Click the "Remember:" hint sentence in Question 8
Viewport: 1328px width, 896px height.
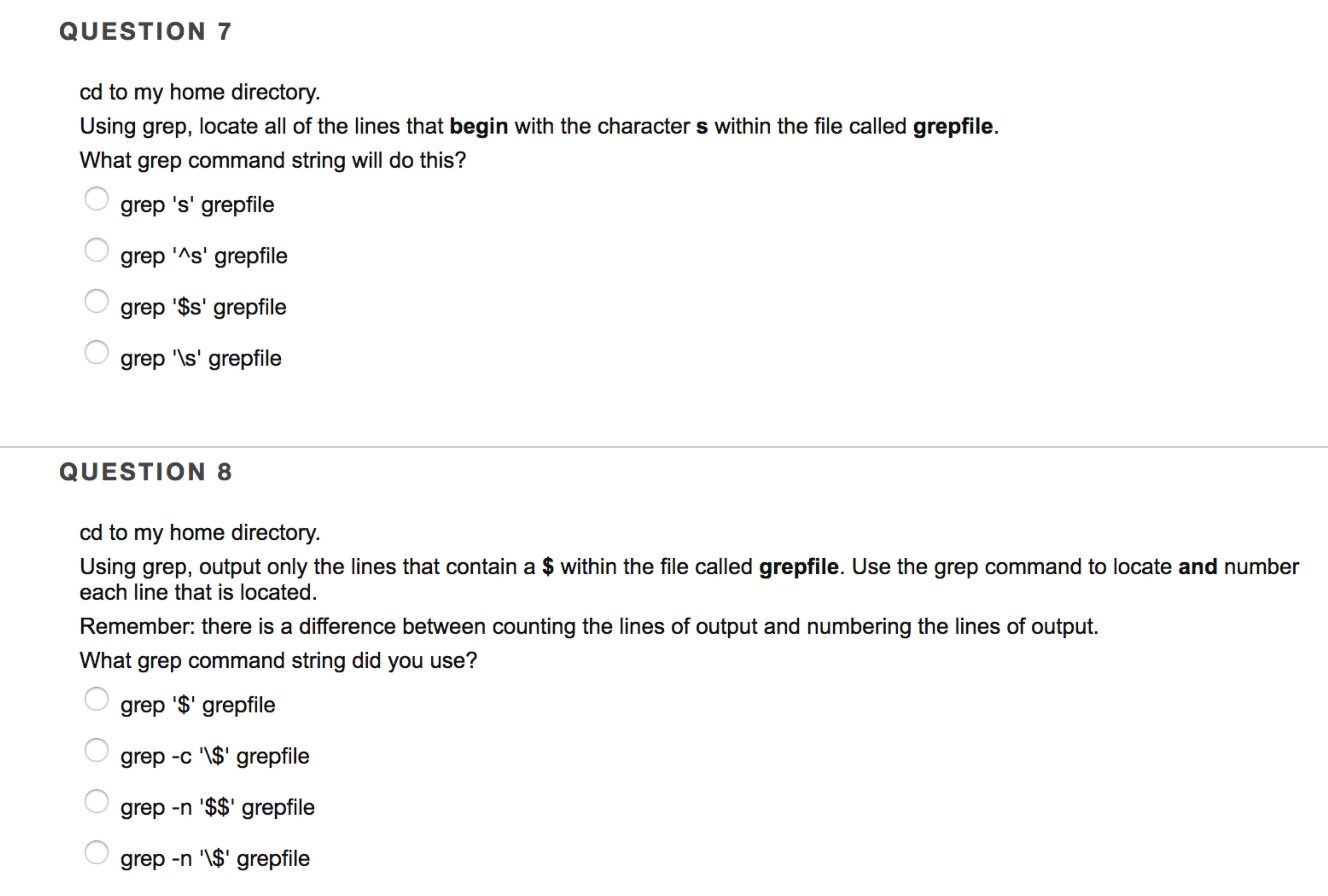coord(588,627)
